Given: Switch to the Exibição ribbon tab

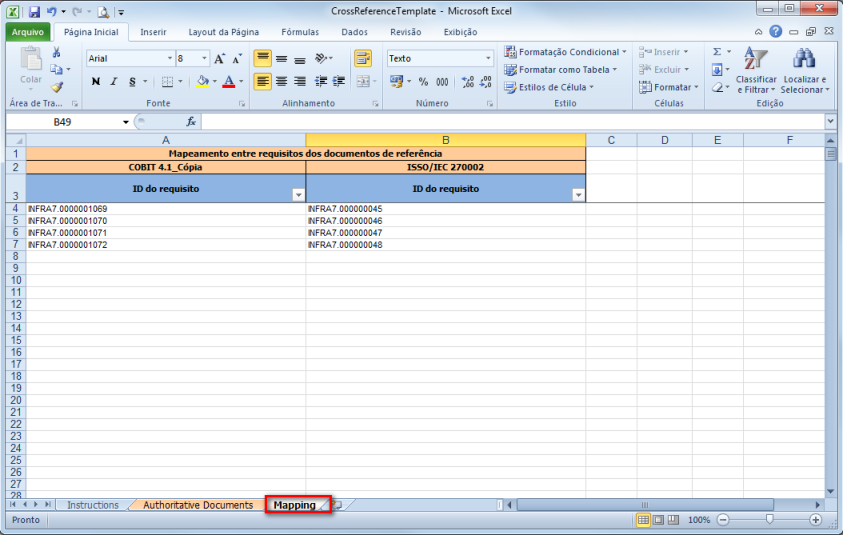Looking at the screenshot, I should coord(460,32).
